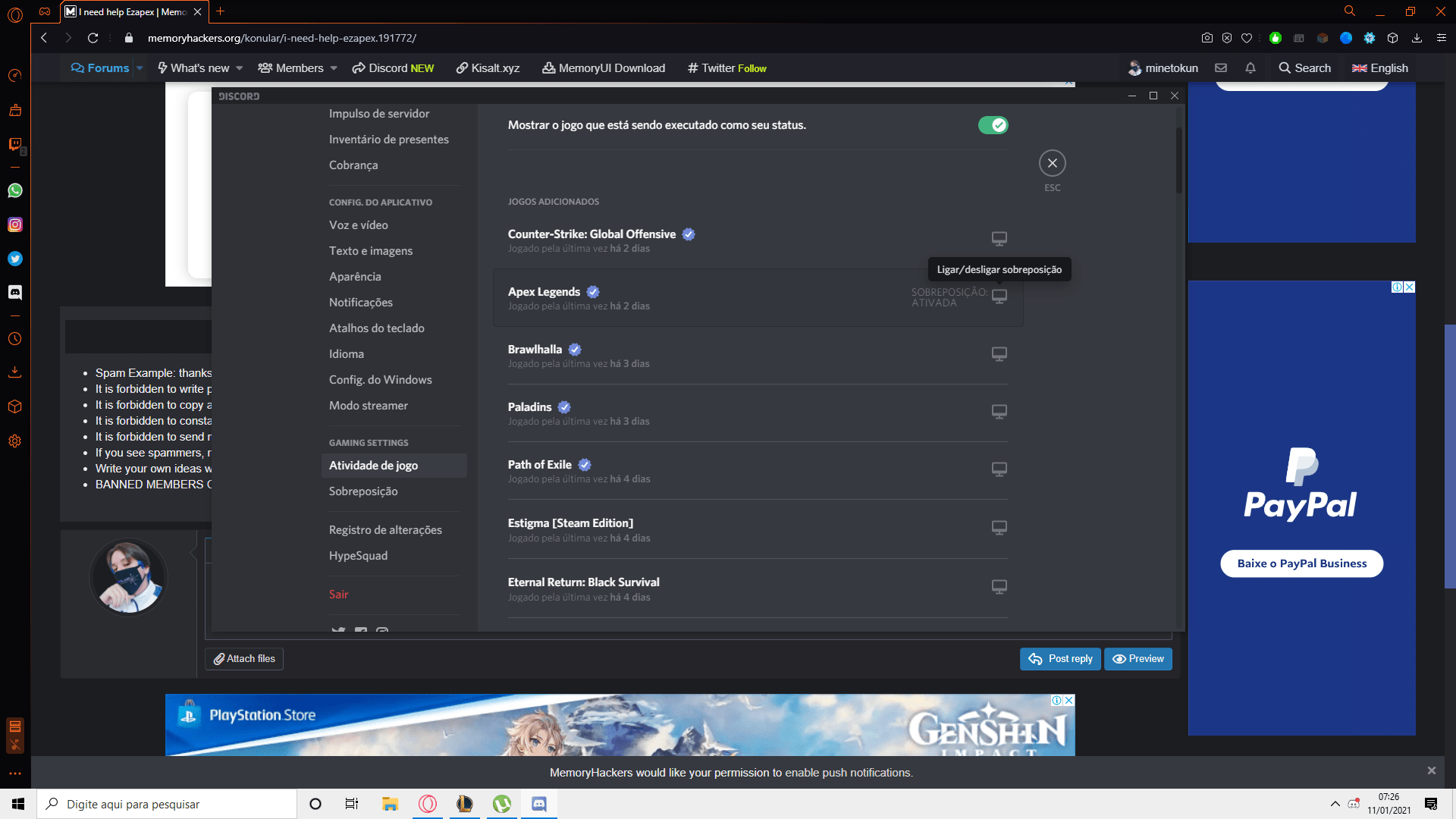1456x819 pixels.
Task: Select Atividade de jogo item
Action: [394, 466]
